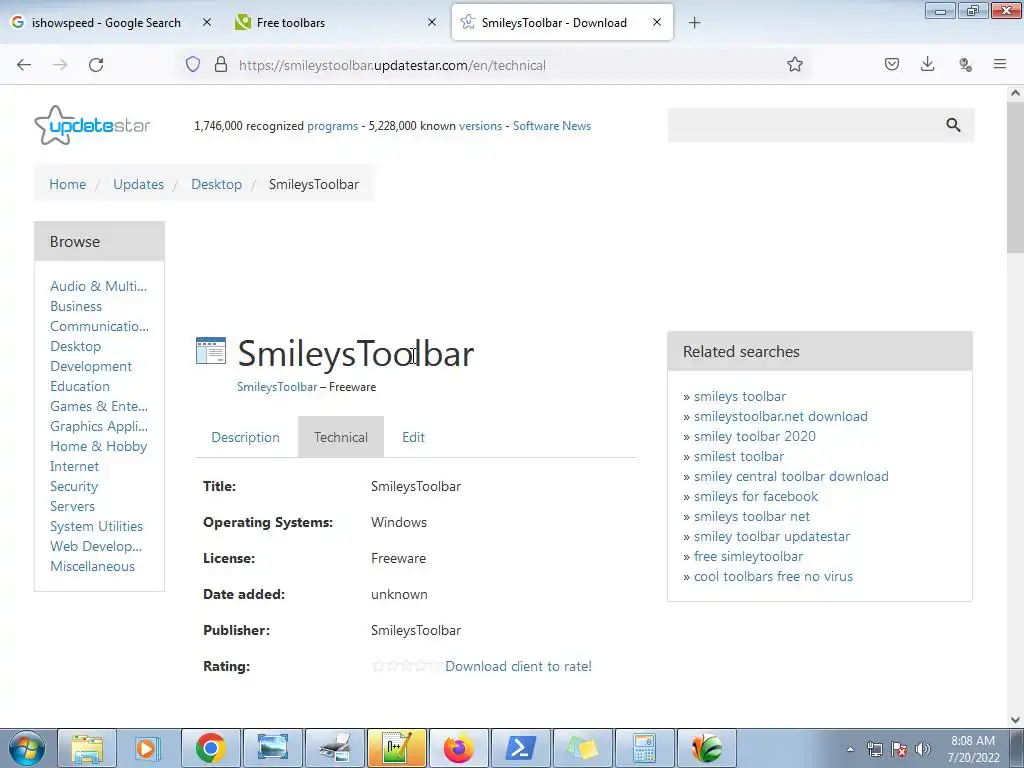Open the Firefox downloads panel
Viewport: 1024px width, 768px height.
927,65
